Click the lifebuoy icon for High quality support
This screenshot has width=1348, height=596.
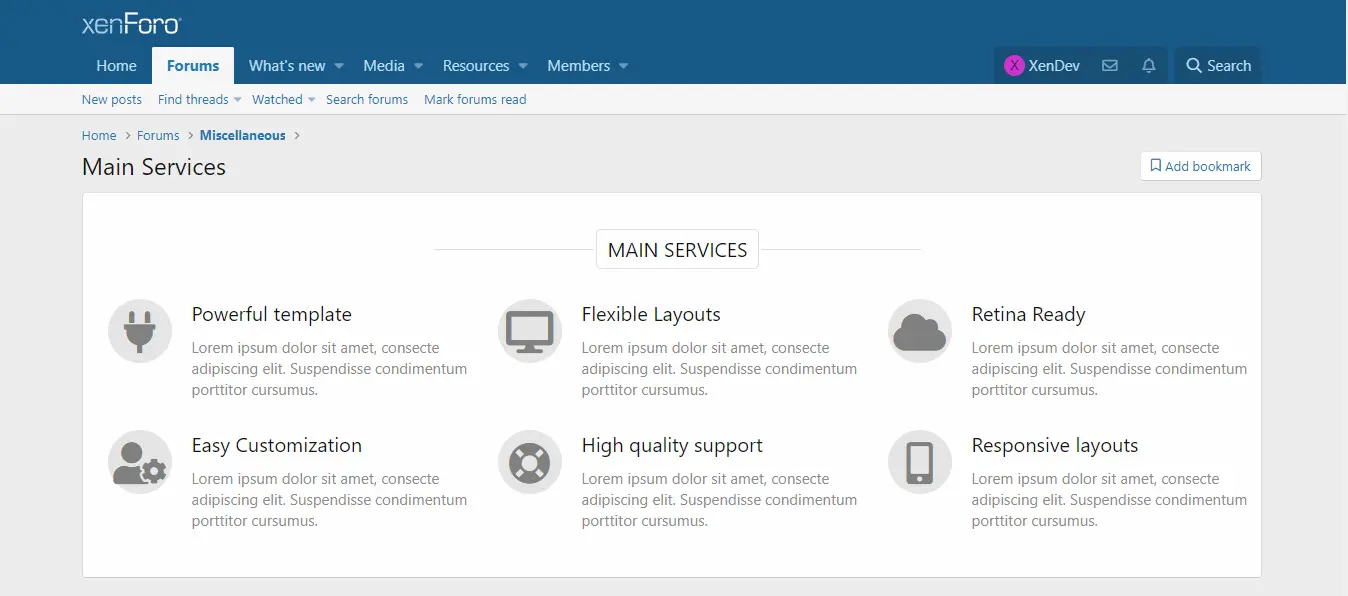pos(530,462)
